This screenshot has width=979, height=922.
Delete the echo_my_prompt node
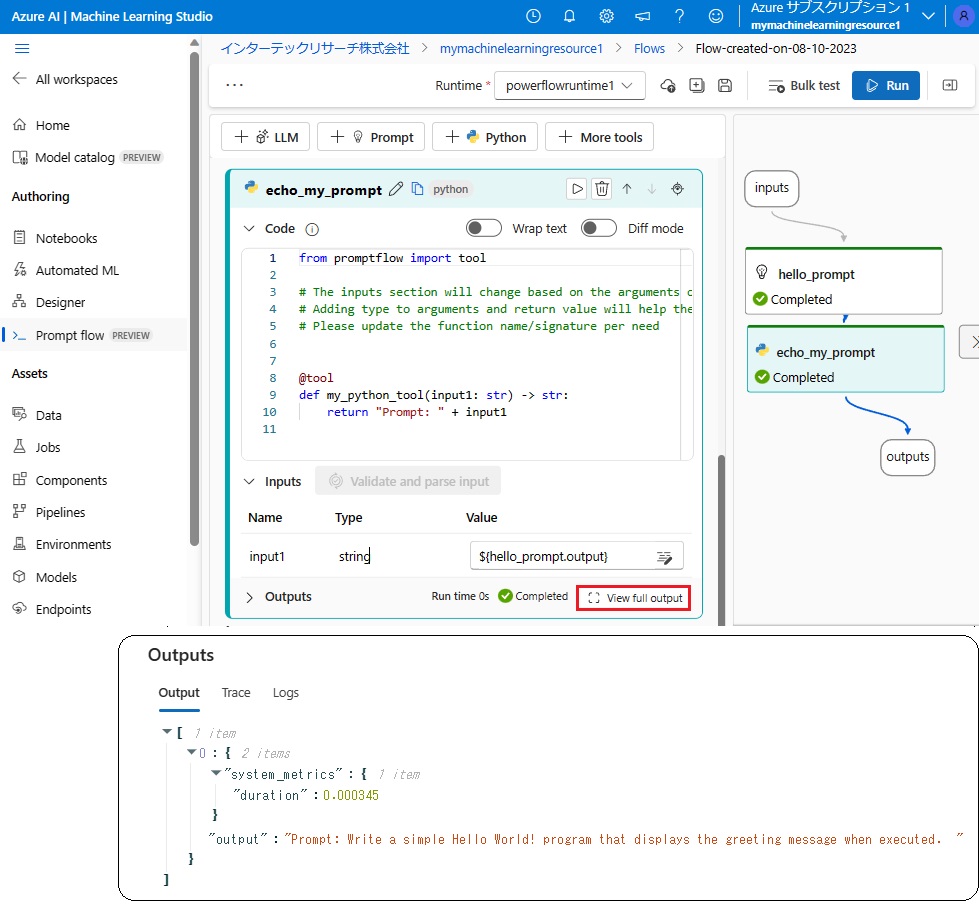coord(602,189)
